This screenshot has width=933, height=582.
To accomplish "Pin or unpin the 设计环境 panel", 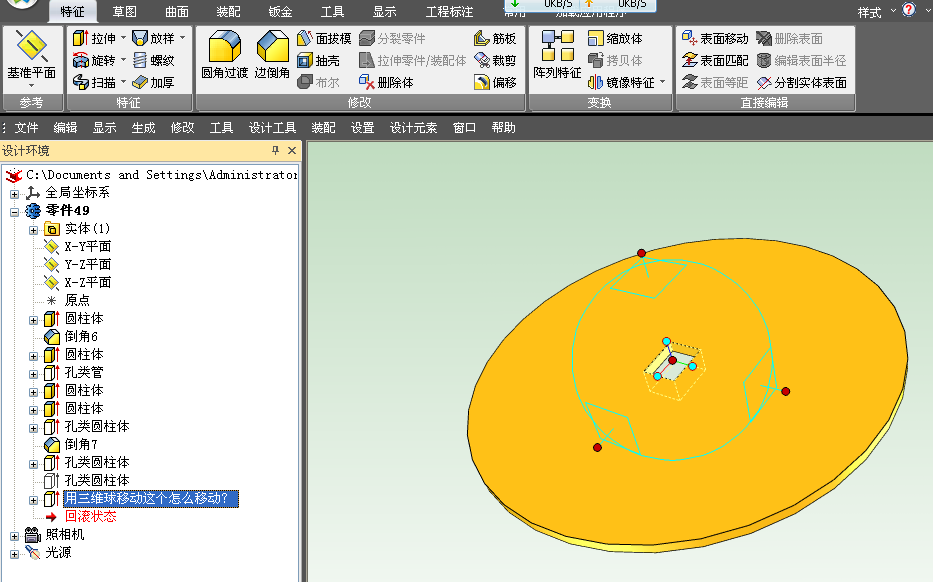I will click(x=276, y=151).
